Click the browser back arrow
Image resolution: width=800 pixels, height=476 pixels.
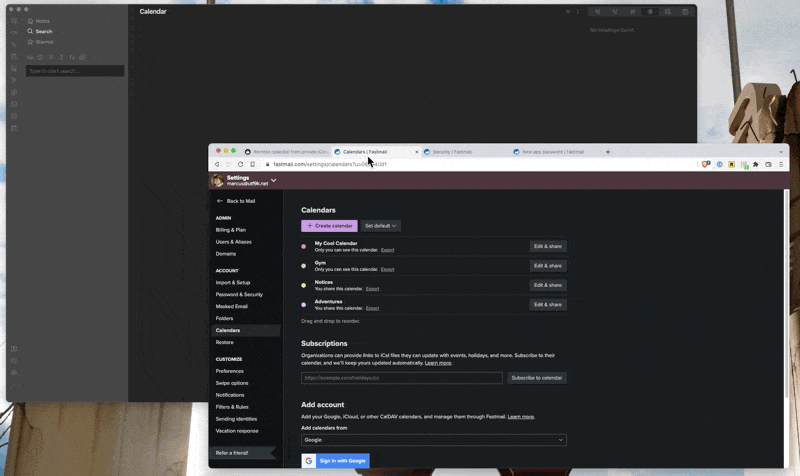217,164
